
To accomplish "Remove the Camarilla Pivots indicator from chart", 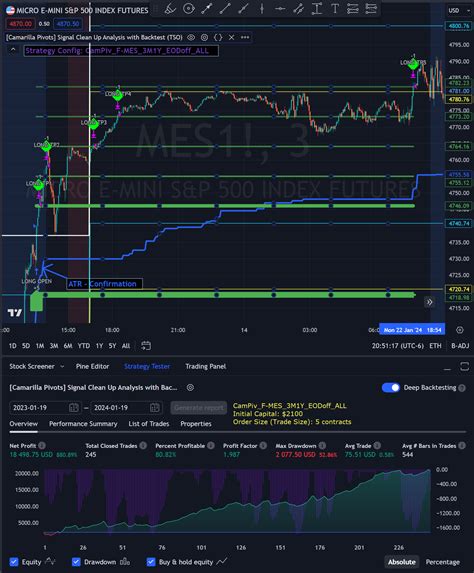I will (231, 37).
